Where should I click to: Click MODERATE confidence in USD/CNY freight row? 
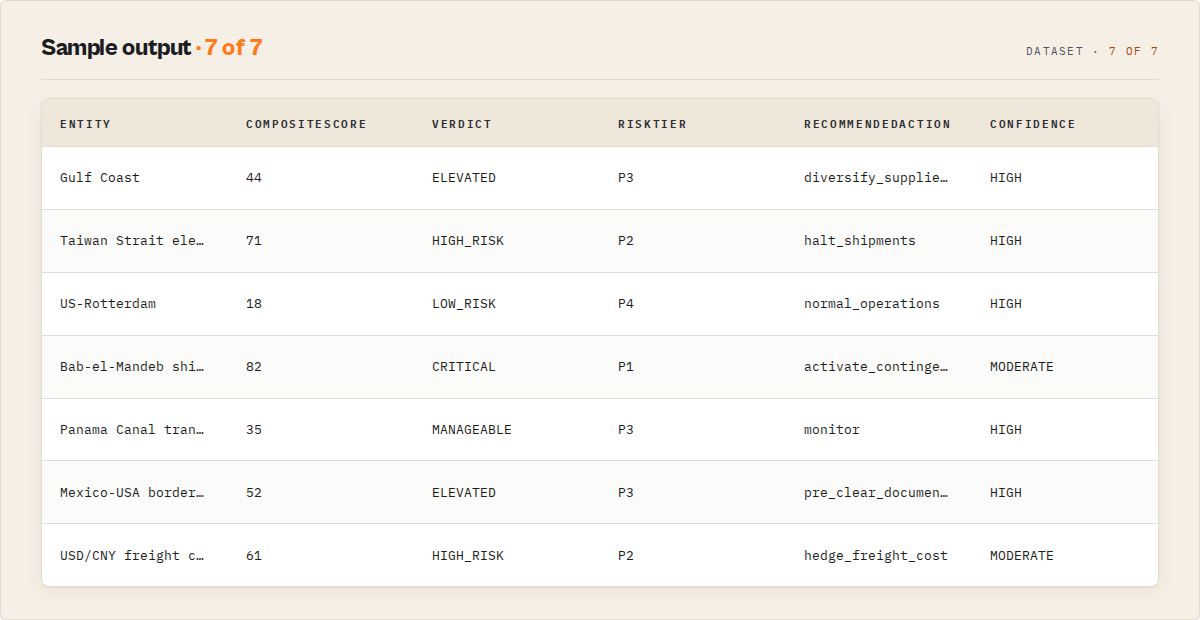point(1022,556)
